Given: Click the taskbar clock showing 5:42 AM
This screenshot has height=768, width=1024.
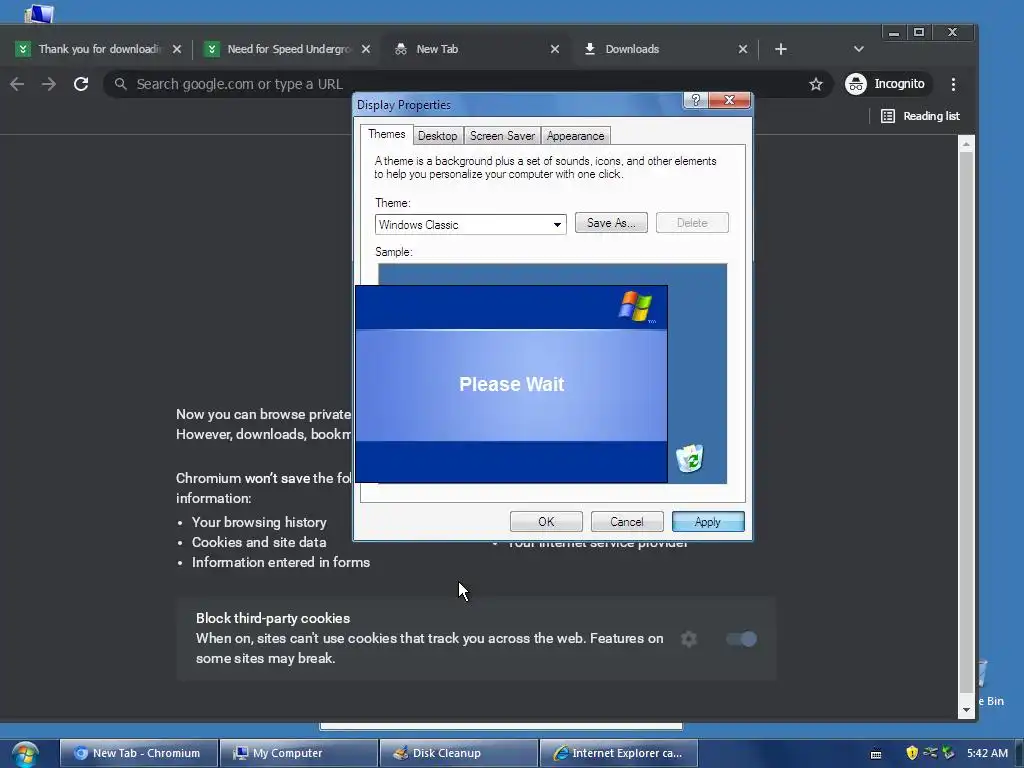Looking at the screenshot, I should (x=987, y=753).
